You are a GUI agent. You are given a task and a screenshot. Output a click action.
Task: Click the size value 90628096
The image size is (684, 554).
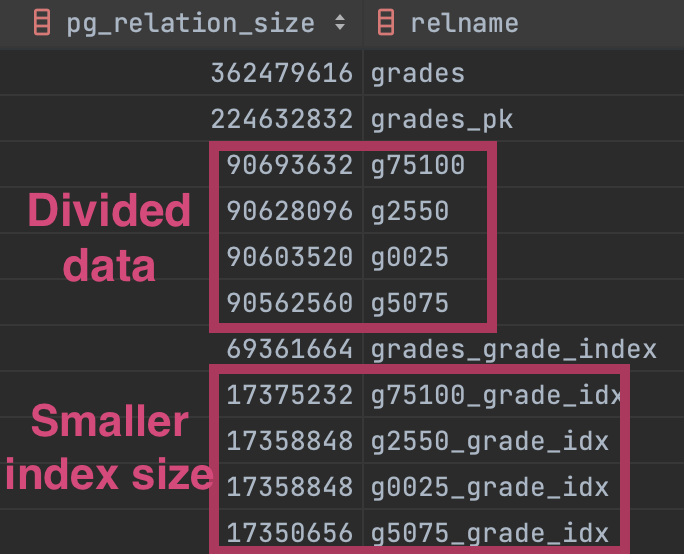point(289,211)
